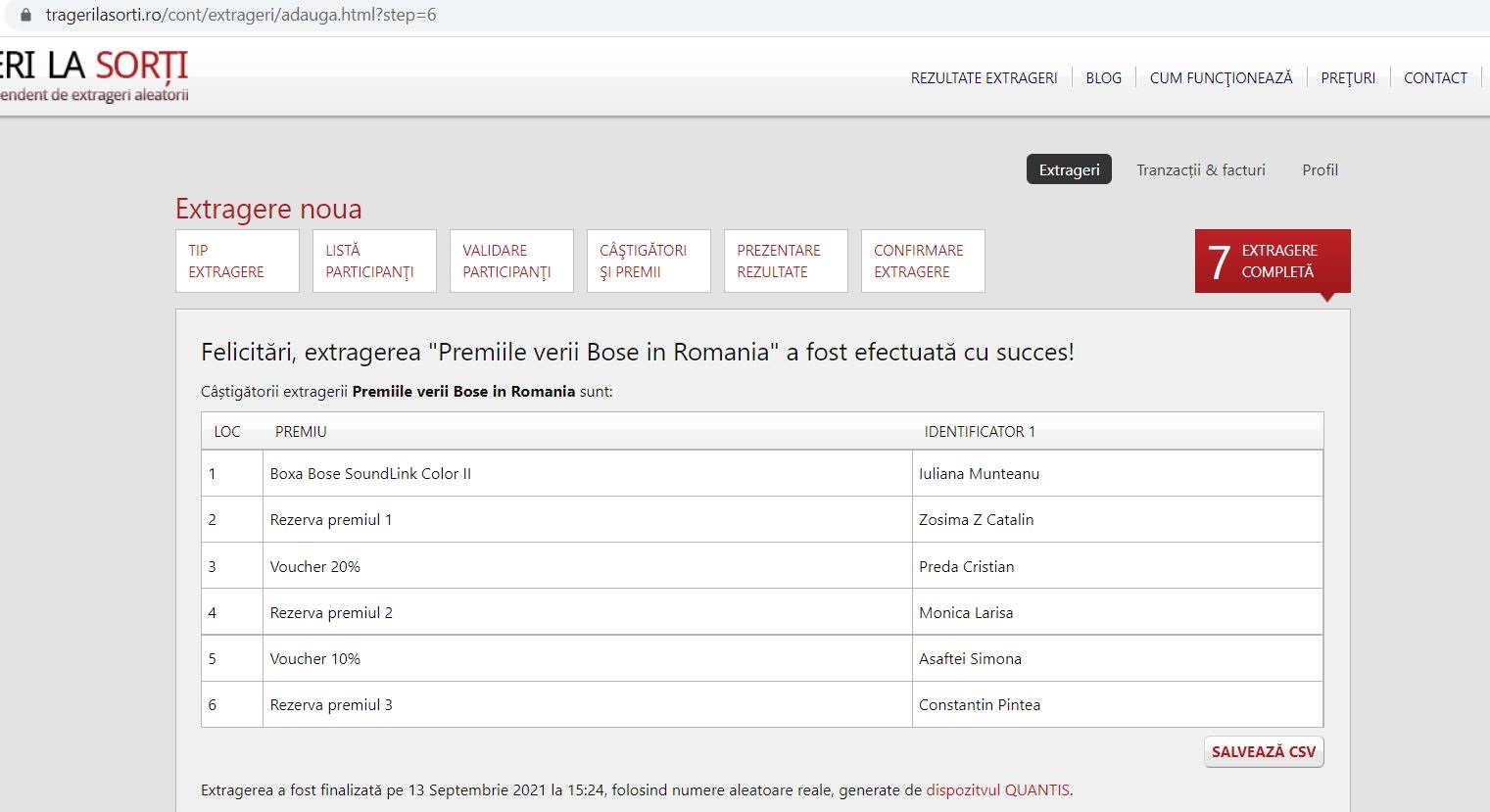
Task: Open the Rezultate Extrageri menu item
Action: 984,78
